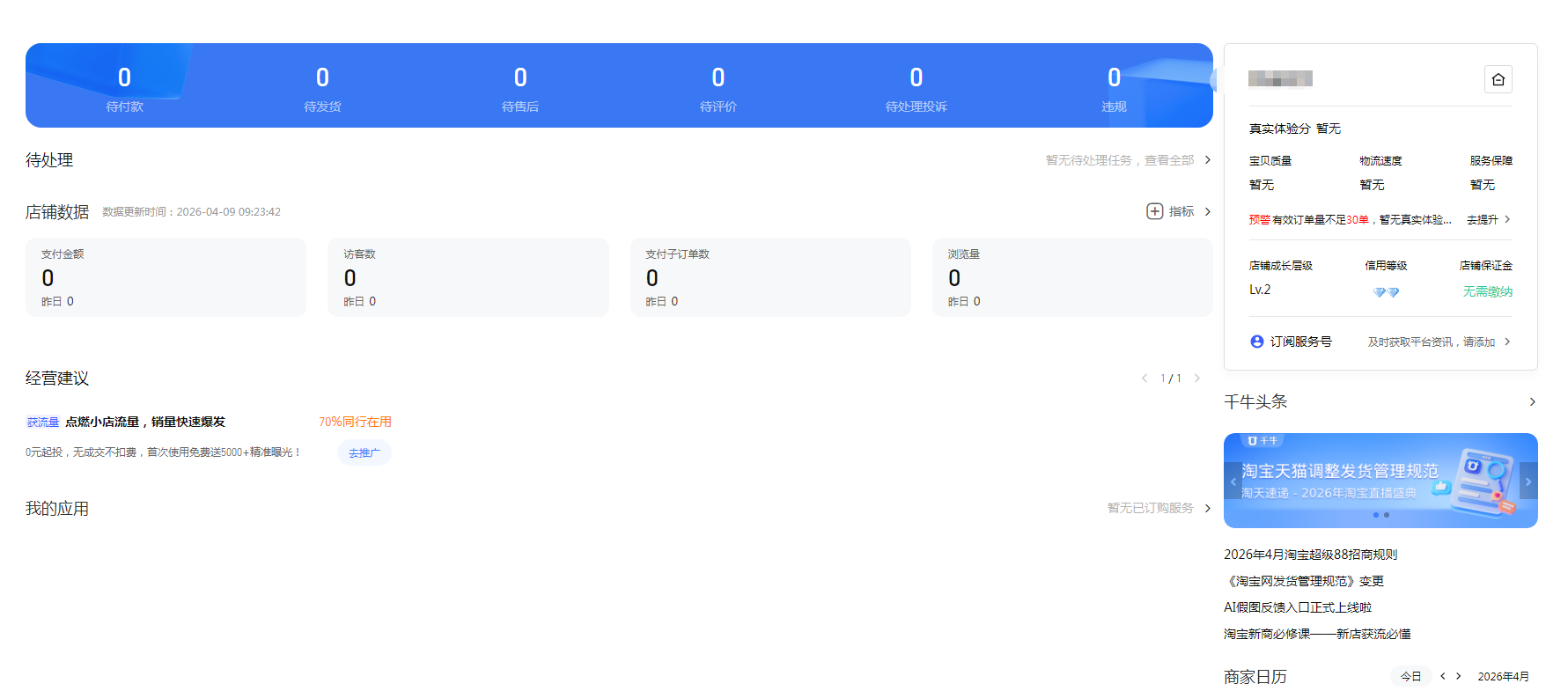The height and width of the screenshot is (691, 1568).
Task: Go to previous month in 商家日历
Action: pos(1443,676)
